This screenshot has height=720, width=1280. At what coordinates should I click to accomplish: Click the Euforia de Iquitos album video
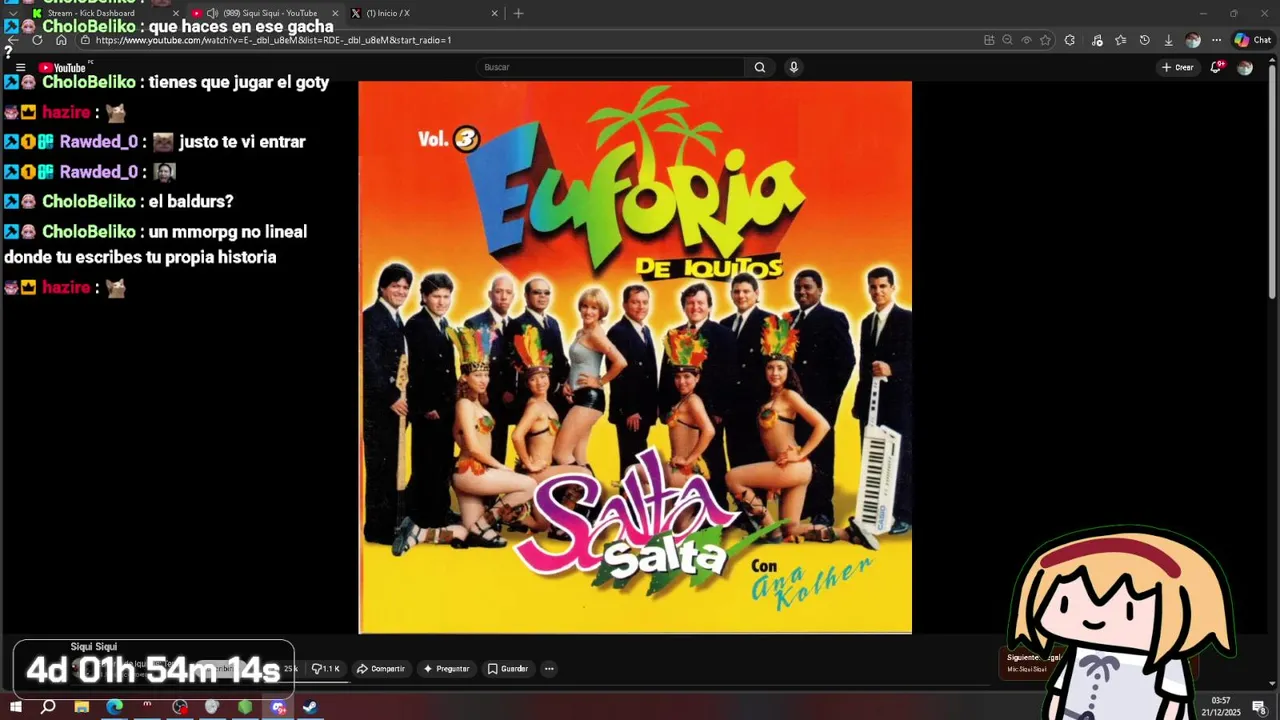tap(635, 357)
